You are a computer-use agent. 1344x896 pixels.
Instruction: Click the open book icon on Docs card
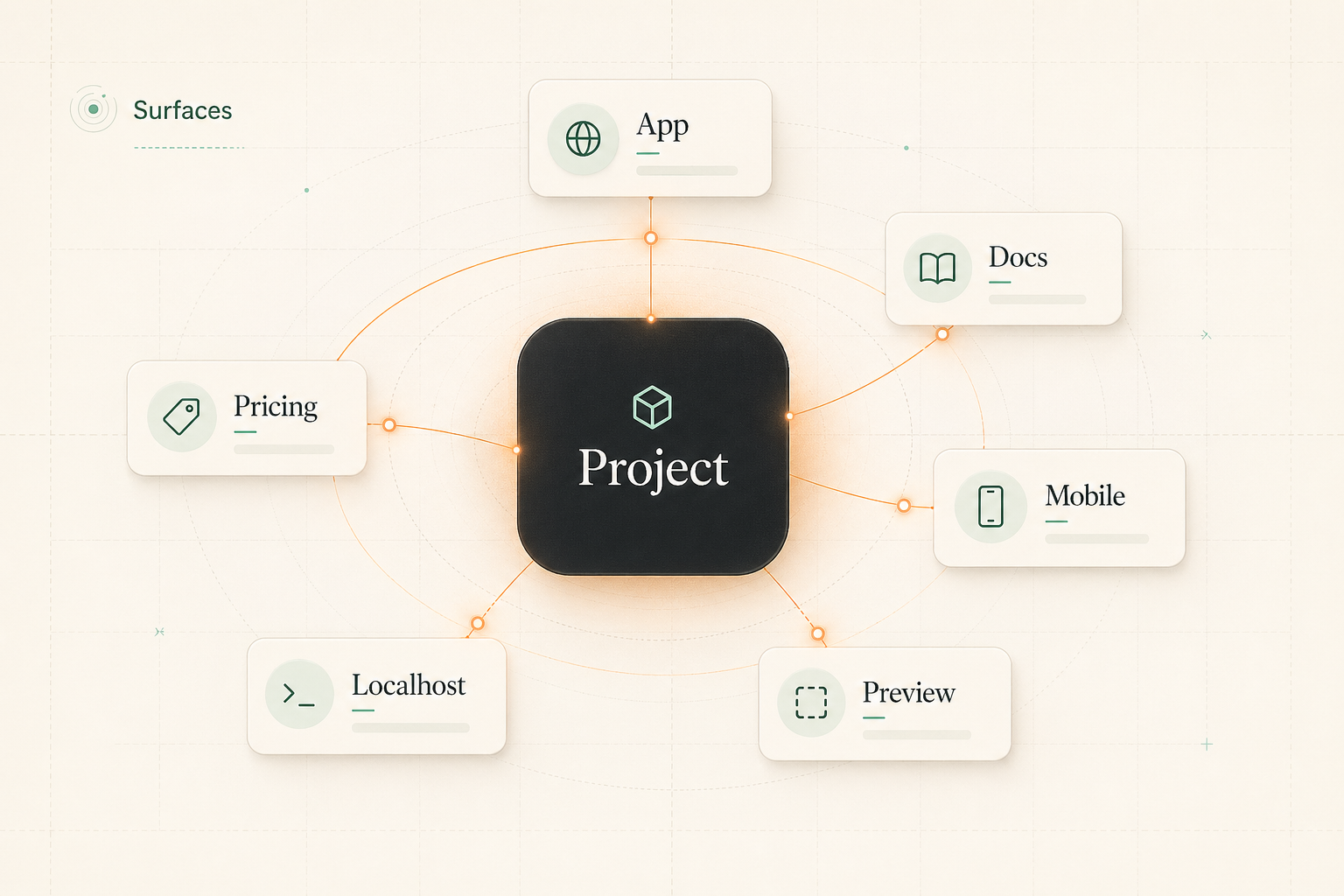937,268
